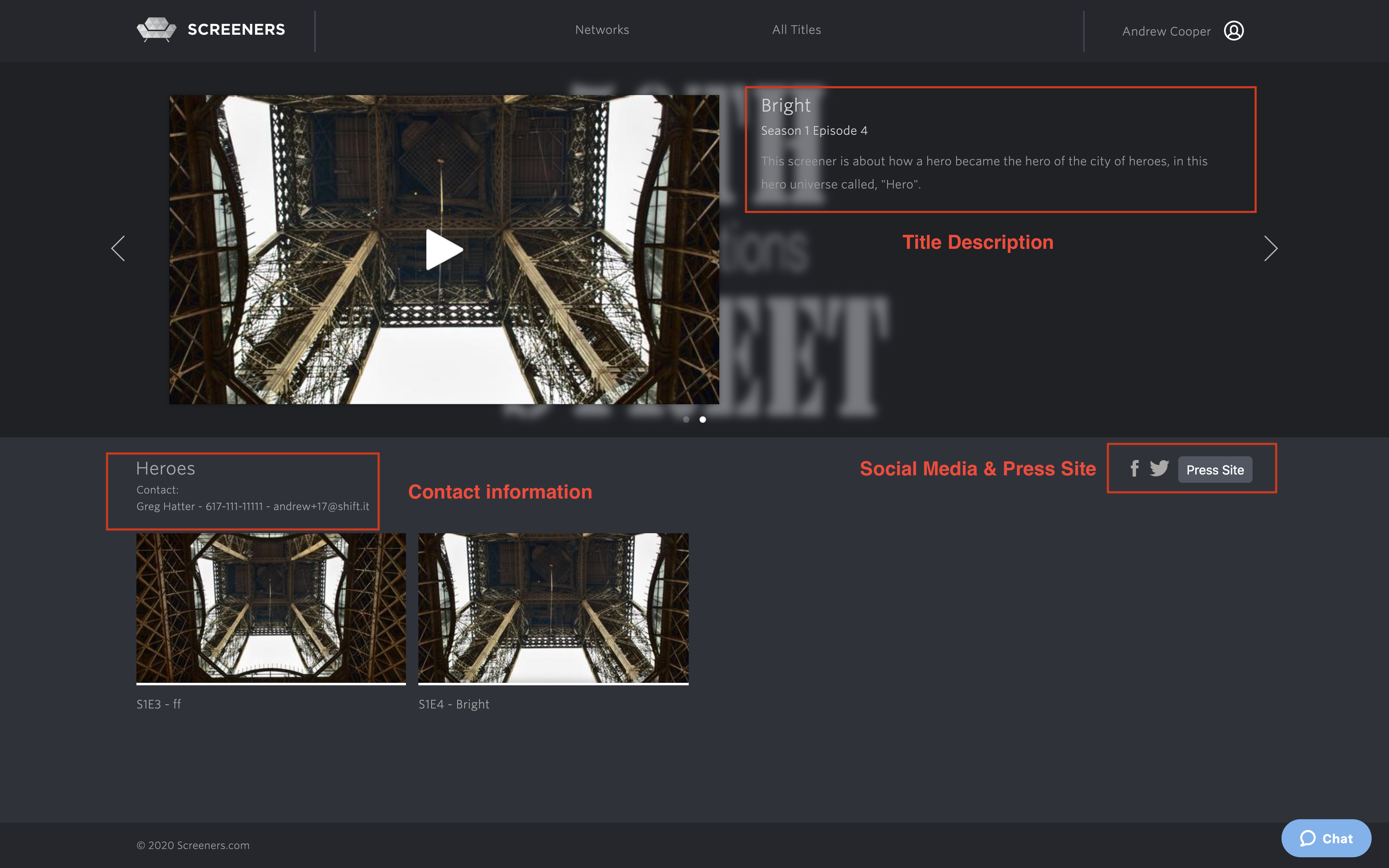The height and width of the screenshot is (868, 1389).
Task: Open the S1E4 - Bright episode thumbnail
Action: tap(553, 608)
